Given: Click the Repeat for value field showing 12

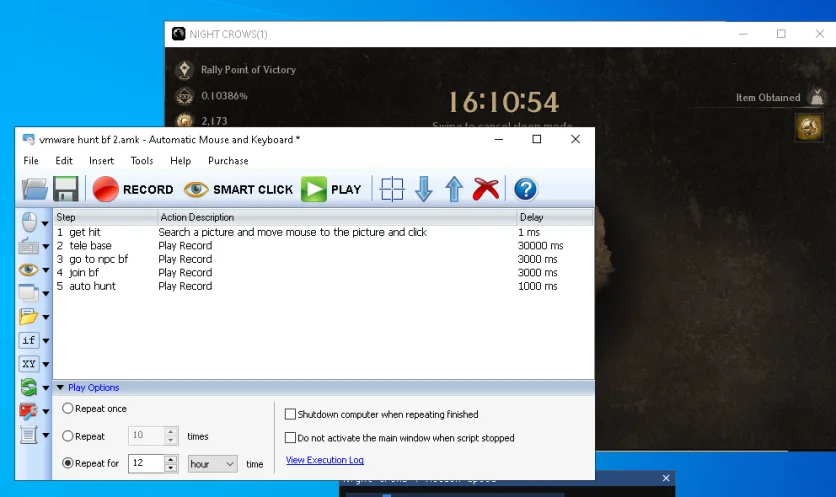Looking at the screenshot, I should 146,463.
